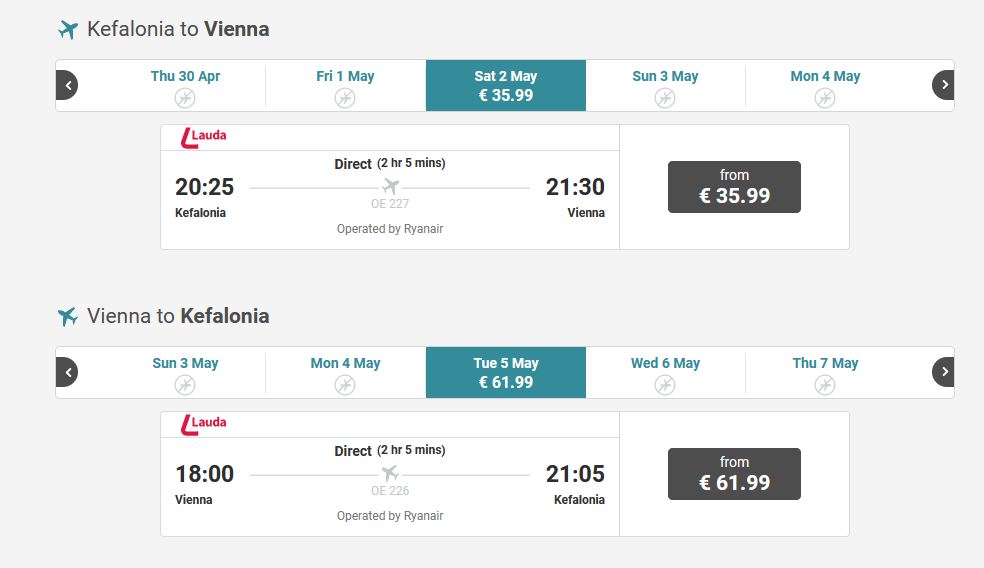Click the previous dates arrow for Kefalonia to Vienna
This screenshot has height=568, width=984.
pyautogui.click(x=67, y=85)
